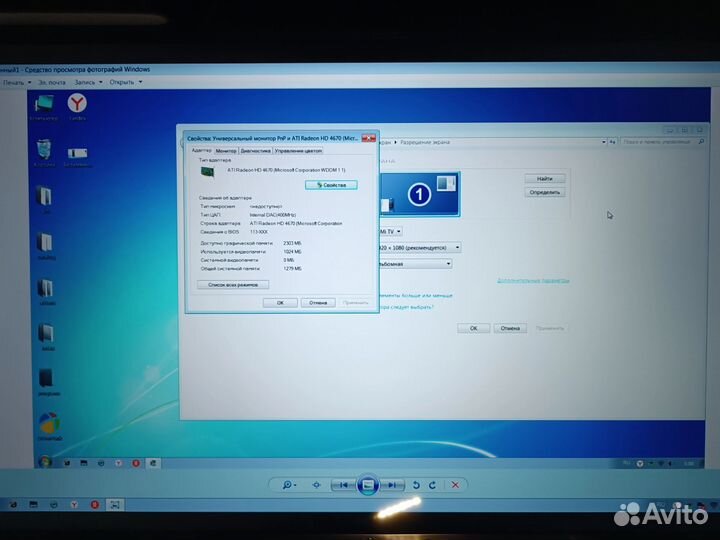Viewport: 720px width, 540px height.
Task: Rotate the photo counterclockwise
Action: [416, 485]
